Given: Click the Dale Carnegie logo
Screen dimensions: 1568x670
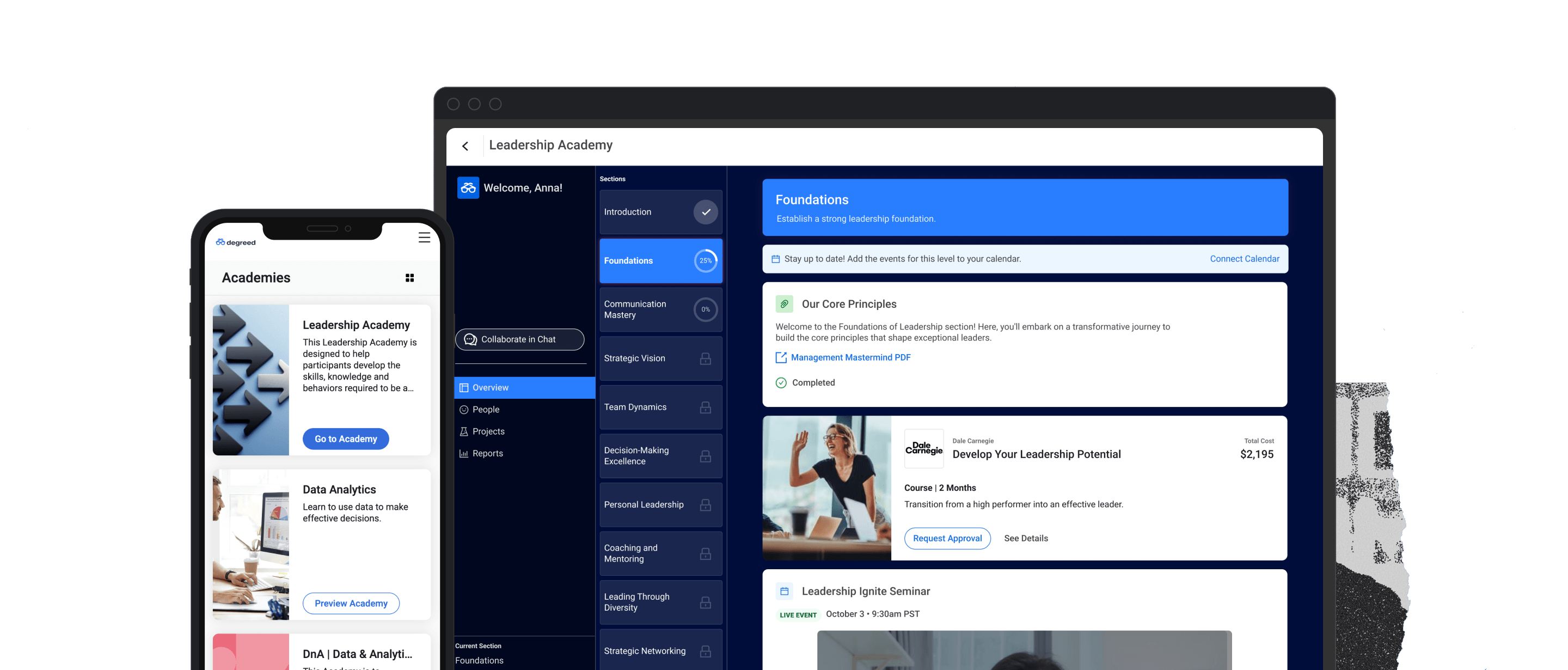Looking at the screenshot, I should tap(923, 449).
